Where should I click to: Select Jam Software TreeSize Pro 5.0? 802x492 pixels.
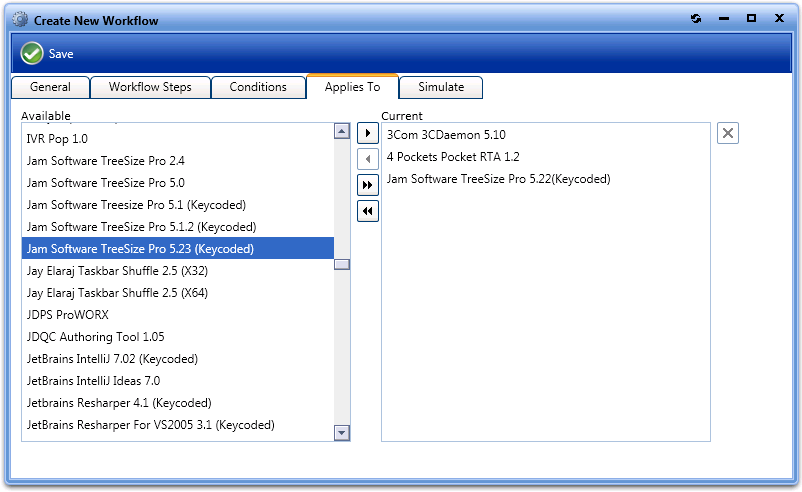(x=178, y=183)
